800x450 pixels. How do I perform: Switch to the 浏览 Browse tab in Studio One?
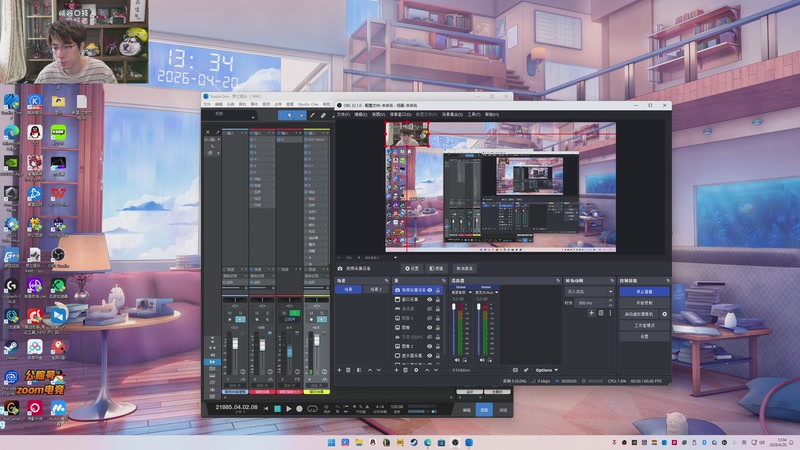click(503, 410)
